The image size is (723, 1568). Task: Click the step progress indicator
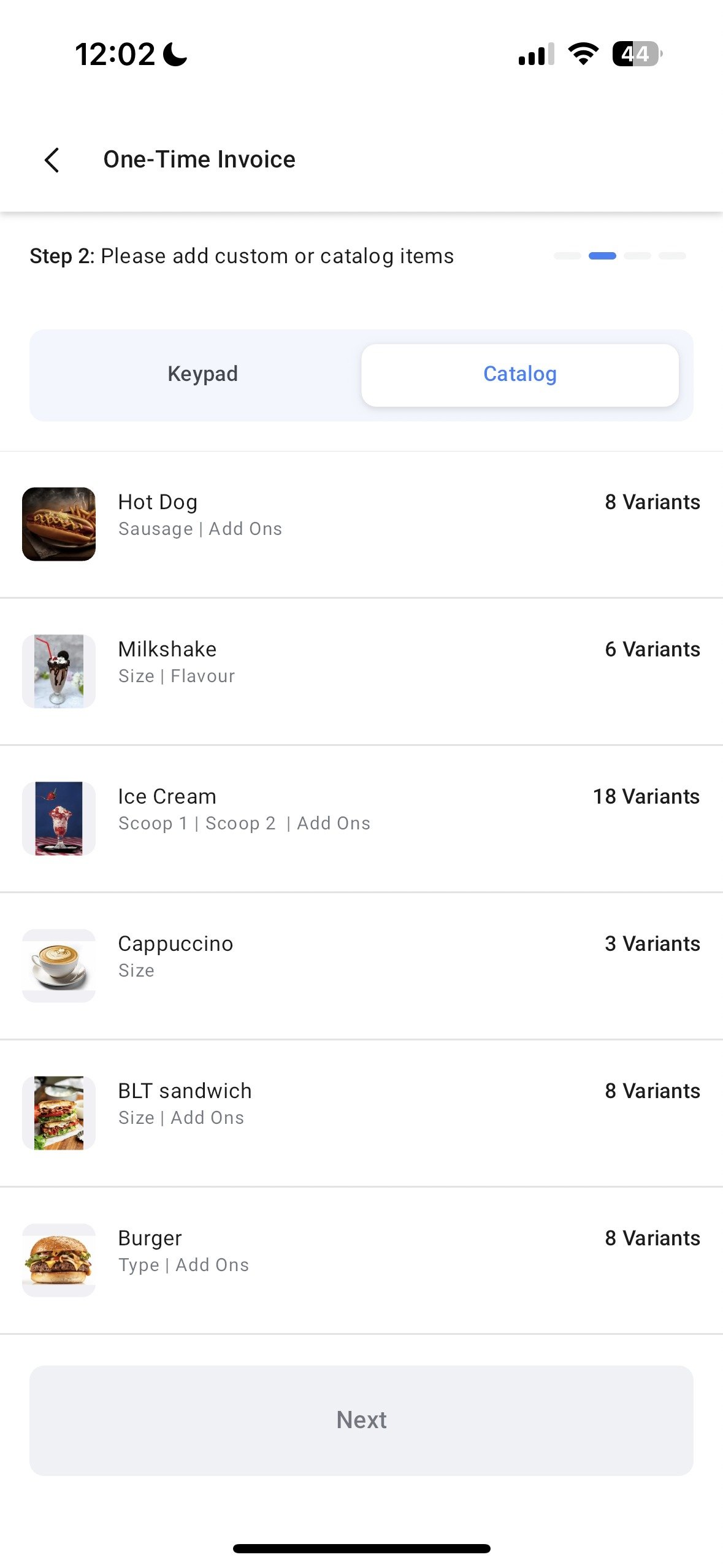pyautogui.click(x=619, y=256)
